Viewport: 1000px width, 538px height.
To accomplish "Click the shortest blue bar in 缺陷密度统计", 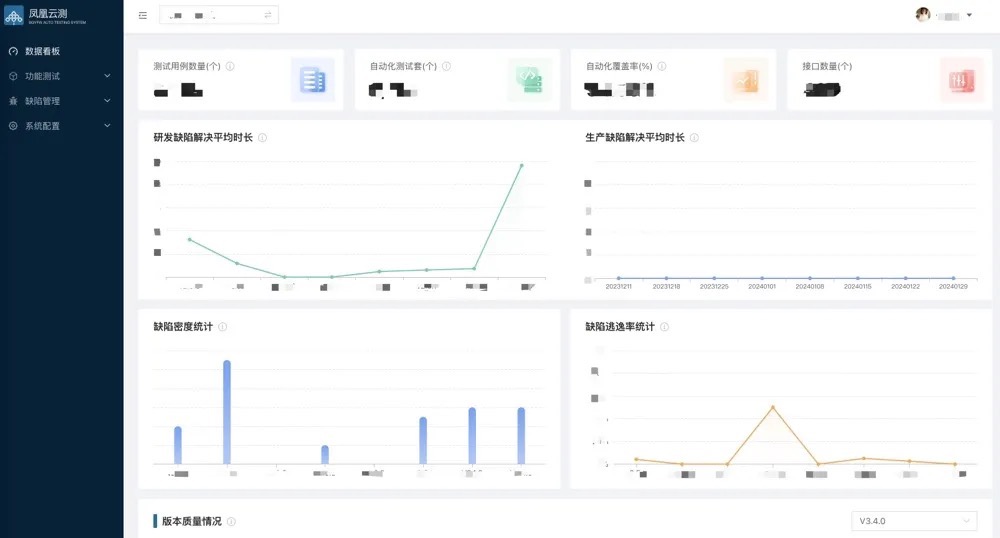I will [325, 454].
